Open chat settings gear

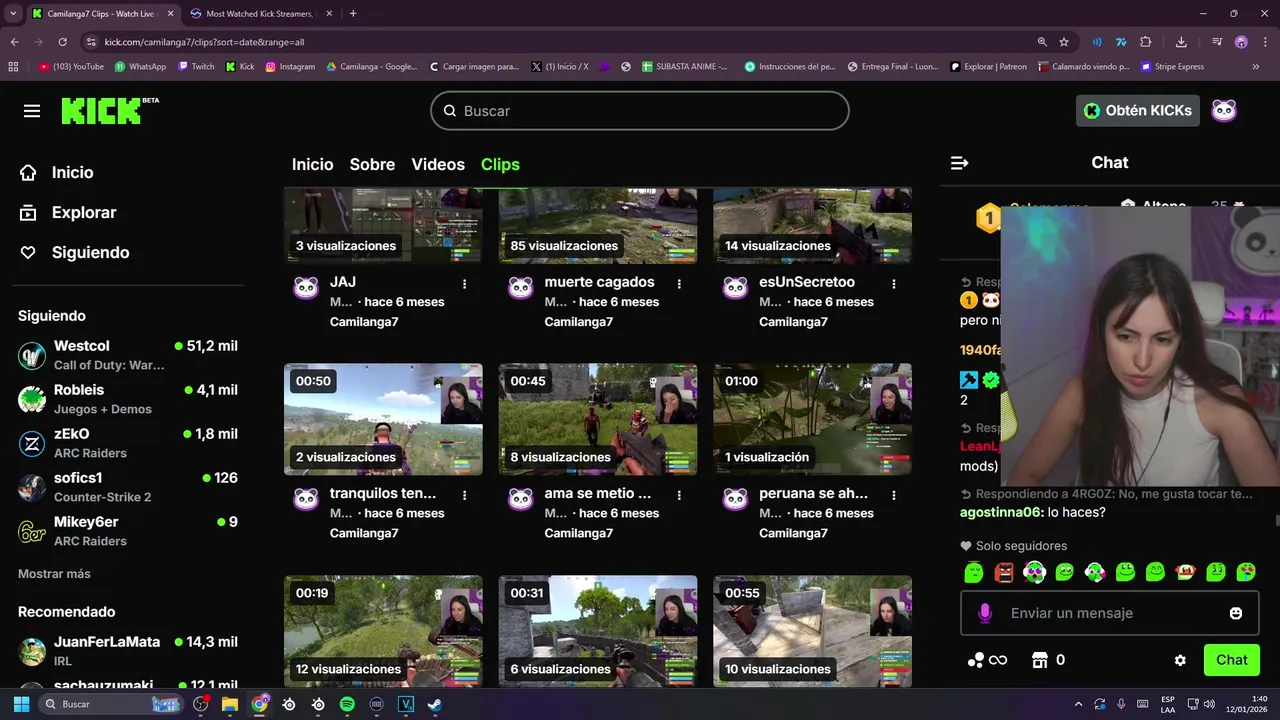click(1180, 660)
